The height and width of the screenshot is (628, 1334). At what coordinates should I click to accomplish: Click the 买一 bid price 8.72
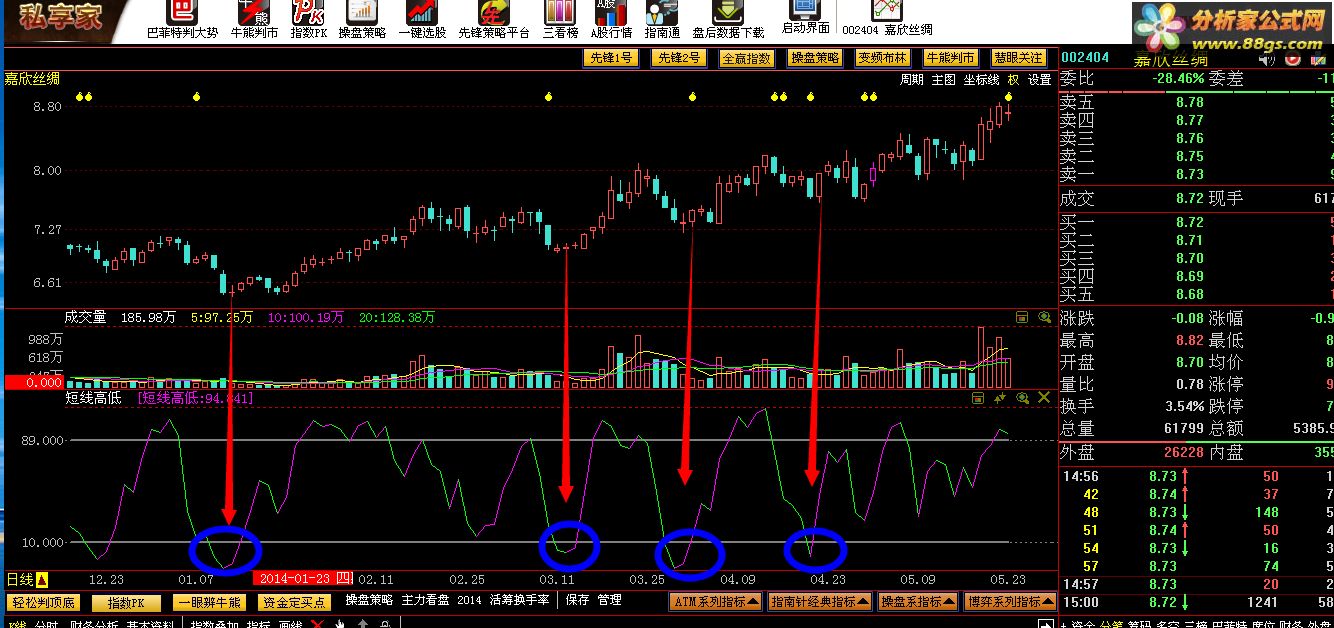pos(1189,222)
